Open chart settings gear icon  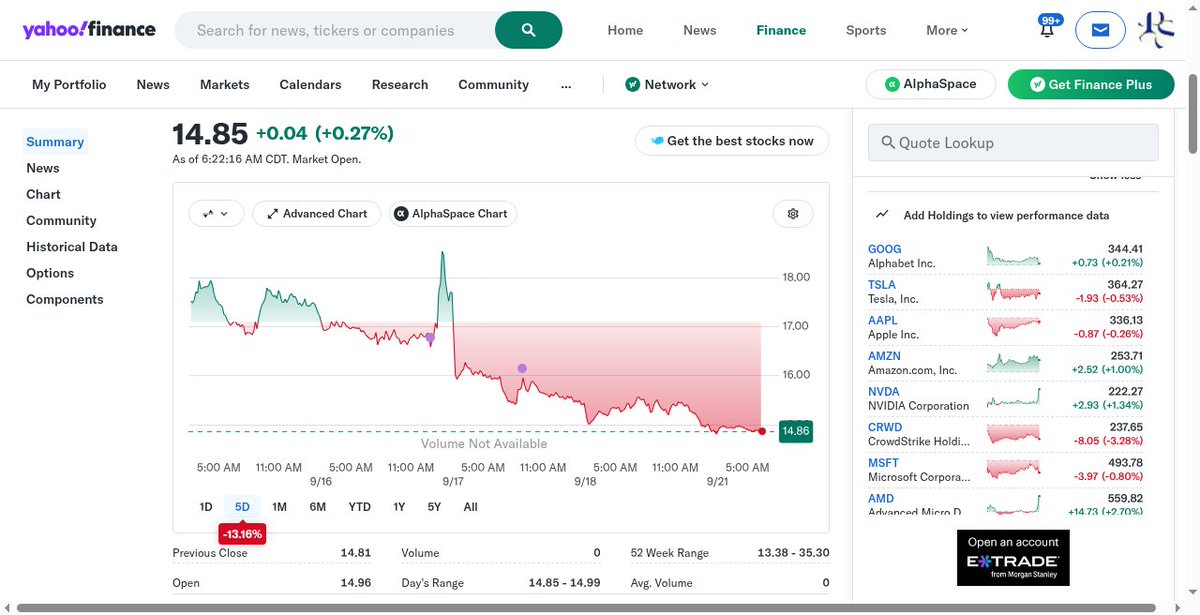click(x=793, y=213)
